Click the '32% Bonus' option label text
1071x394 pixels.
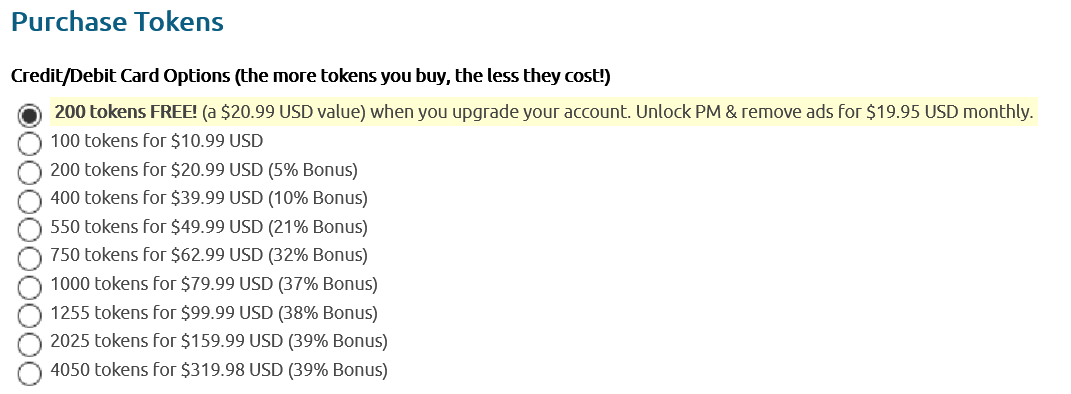318,256
